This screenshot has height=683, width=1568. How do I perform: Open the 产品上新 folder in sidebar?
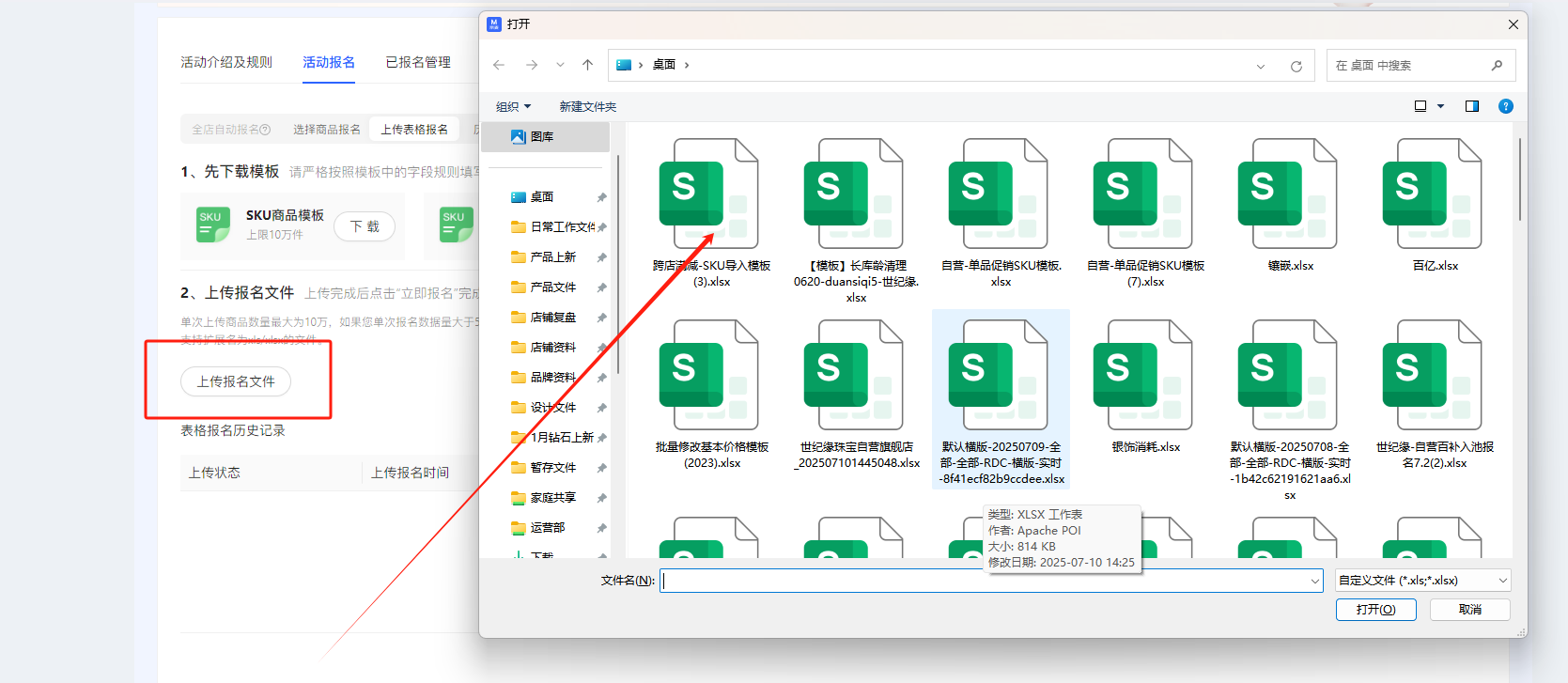(552, 257)
